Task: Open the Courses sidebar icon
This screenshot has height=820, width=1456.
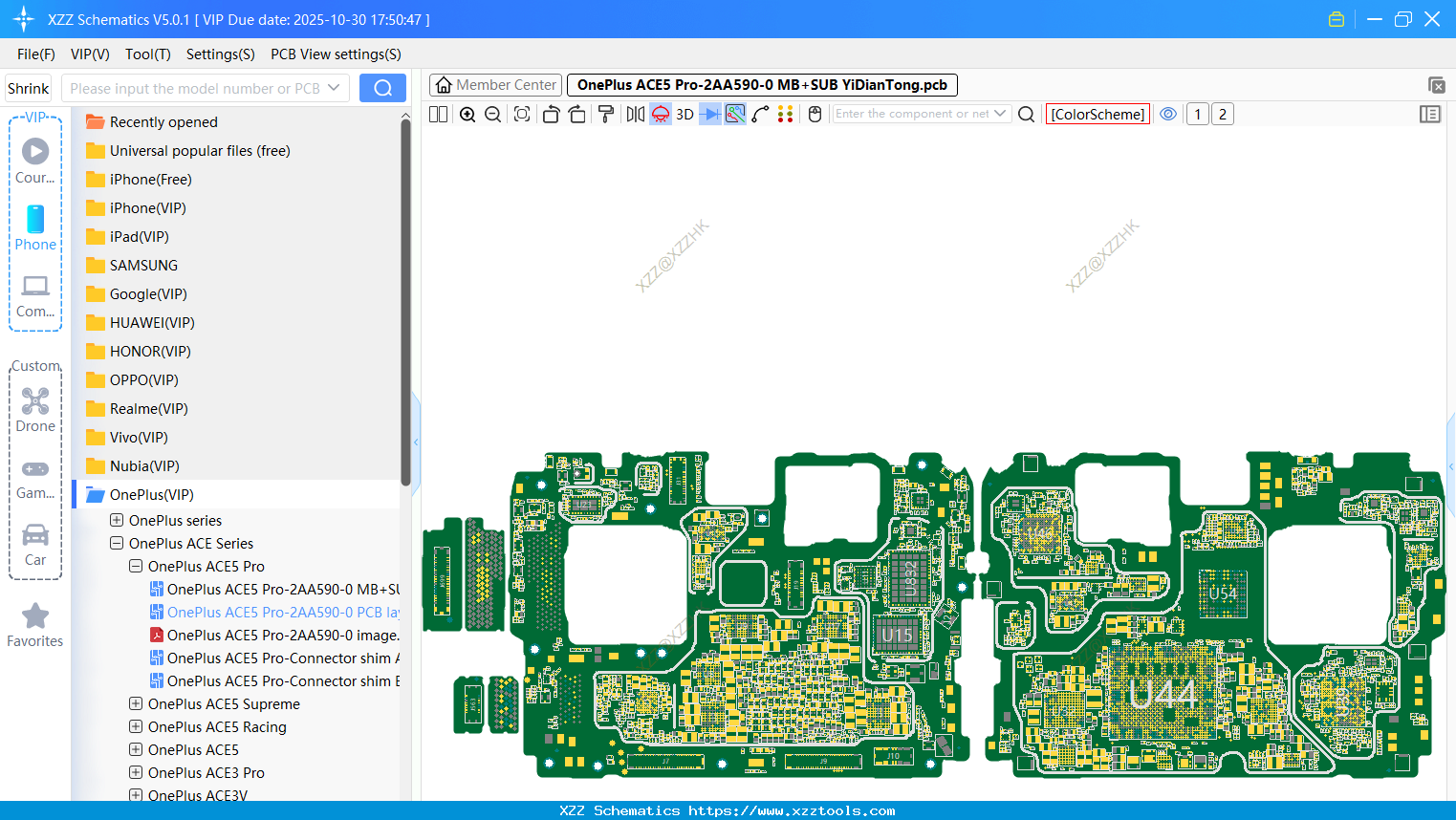Action: [x=35, y=161]
